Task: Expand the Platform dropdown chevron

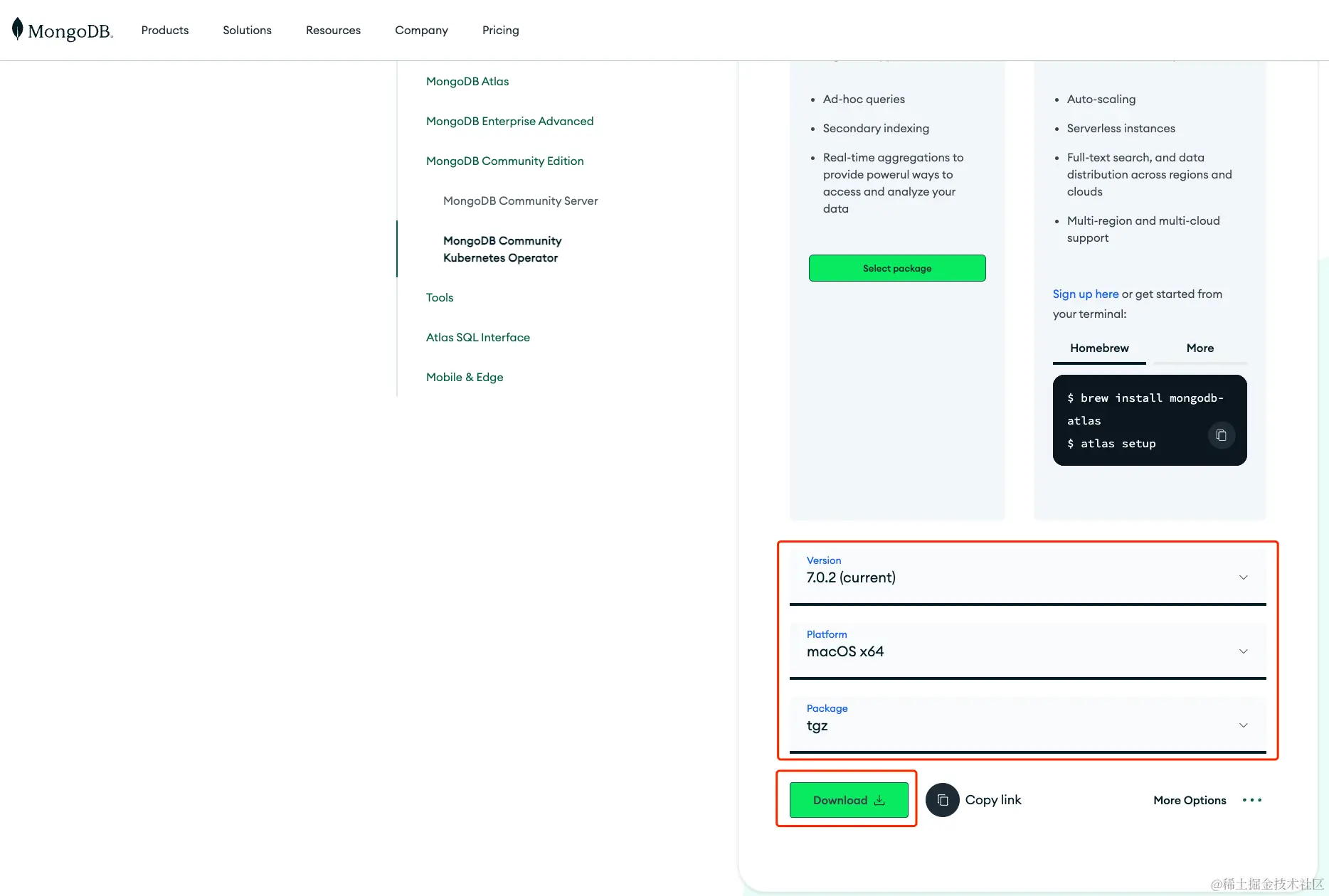Action: [1244, 651]
